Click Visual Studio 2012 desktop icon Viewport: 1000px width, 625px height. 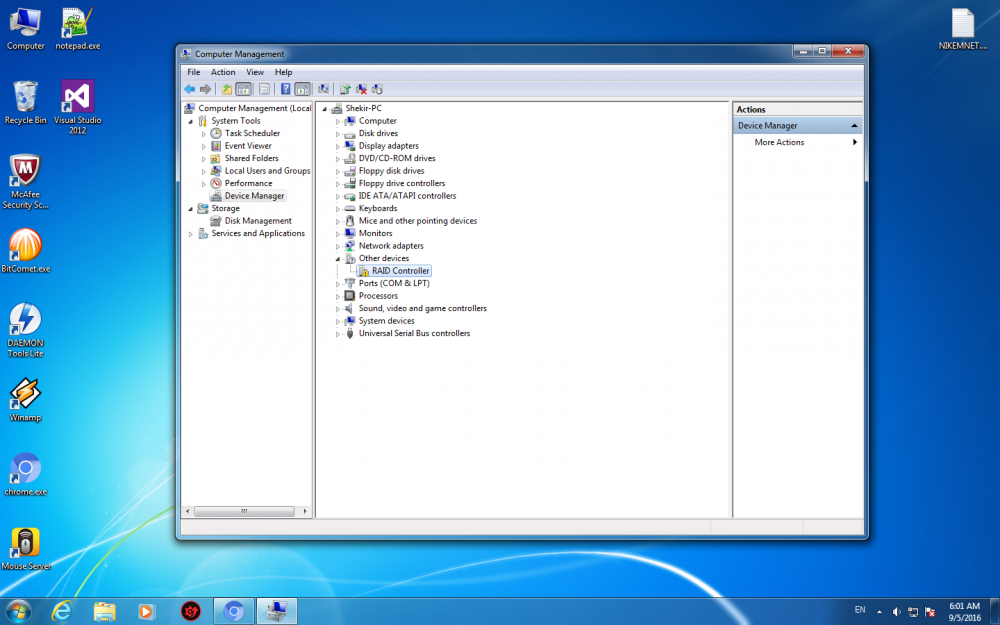click(78, 107)
